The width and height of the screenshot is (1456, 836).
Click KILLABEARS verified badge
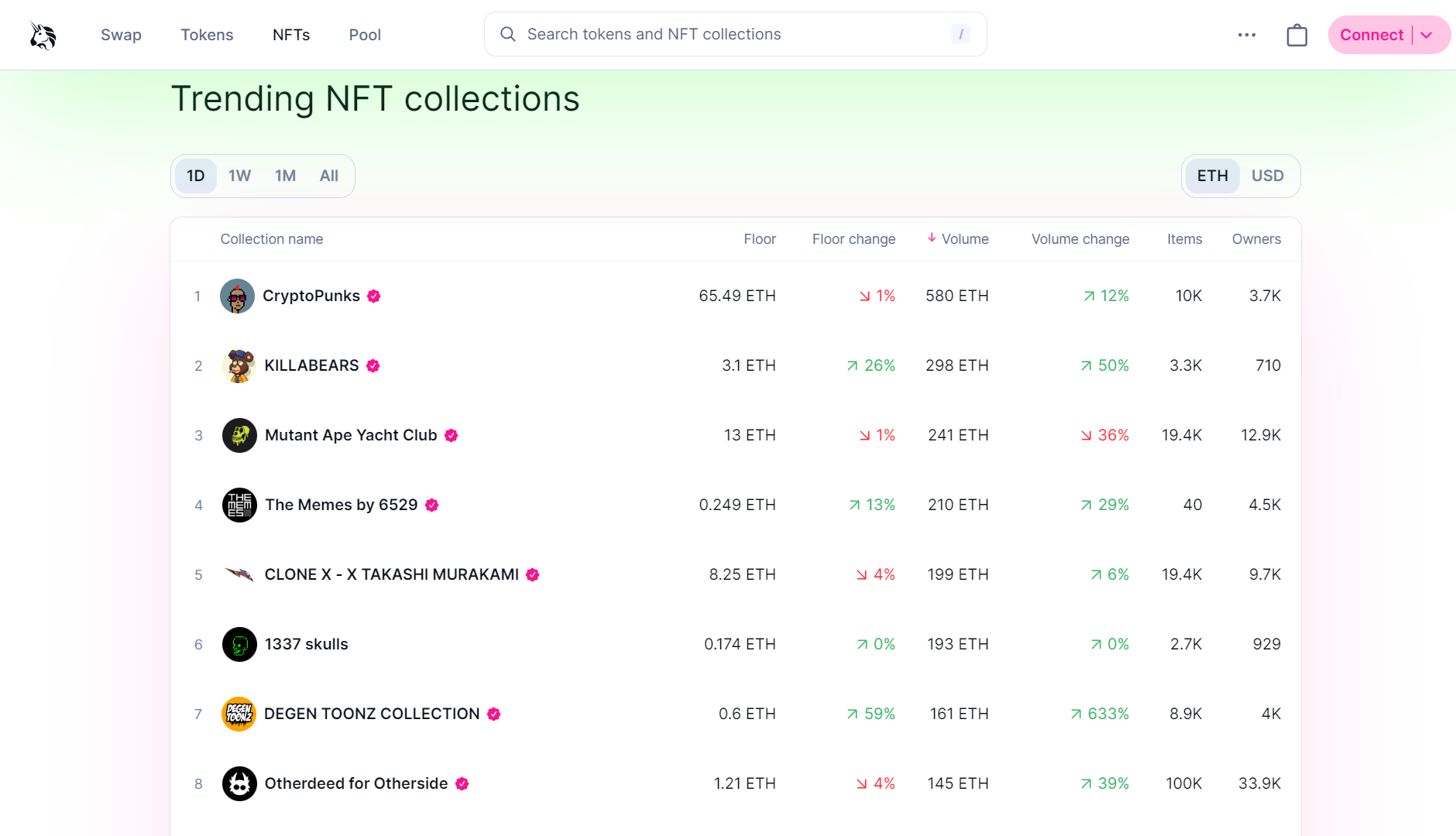(x=373, y=365)
